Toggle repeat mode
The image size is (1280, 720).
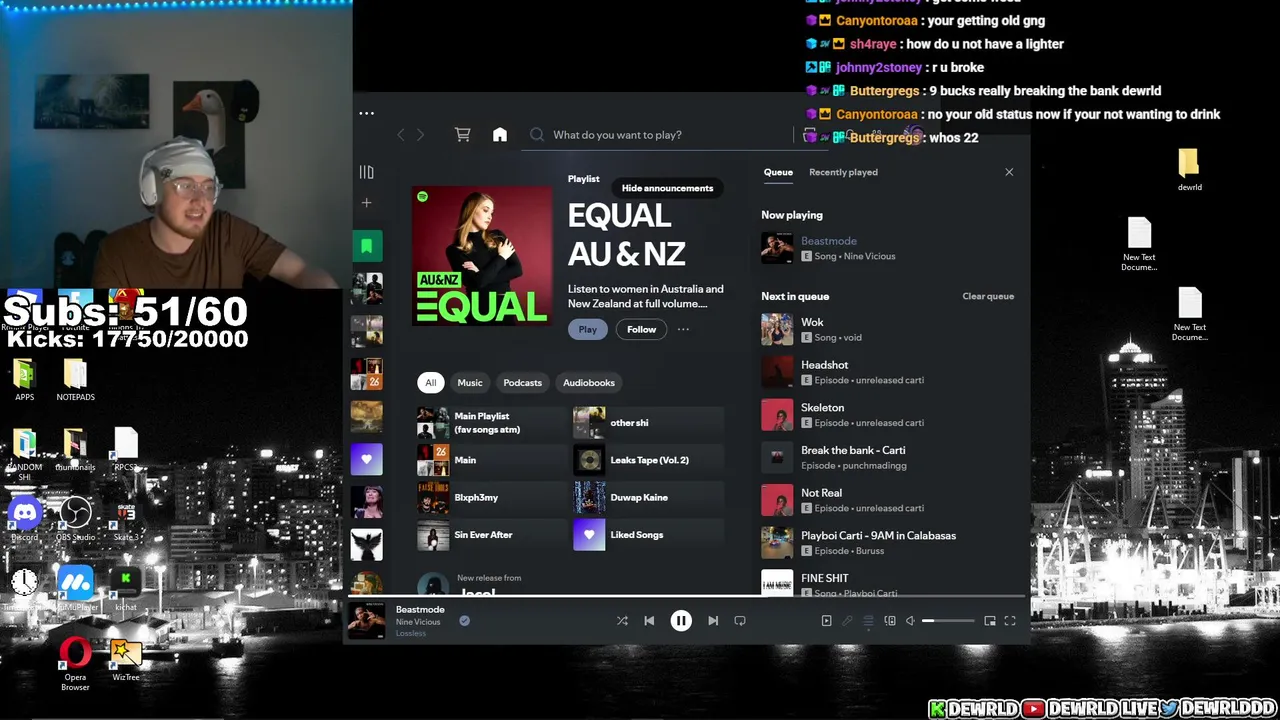click(740, 621)
